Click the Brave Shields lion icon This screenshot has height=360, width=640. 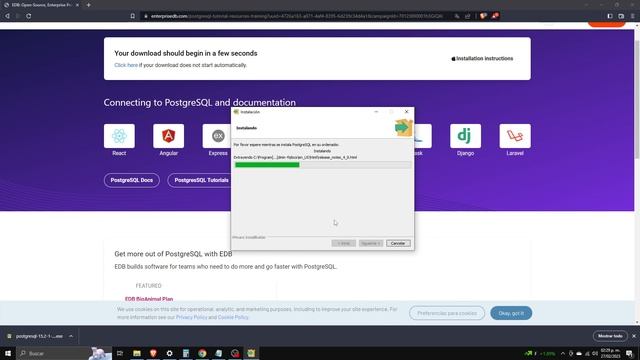pos(483,16)
